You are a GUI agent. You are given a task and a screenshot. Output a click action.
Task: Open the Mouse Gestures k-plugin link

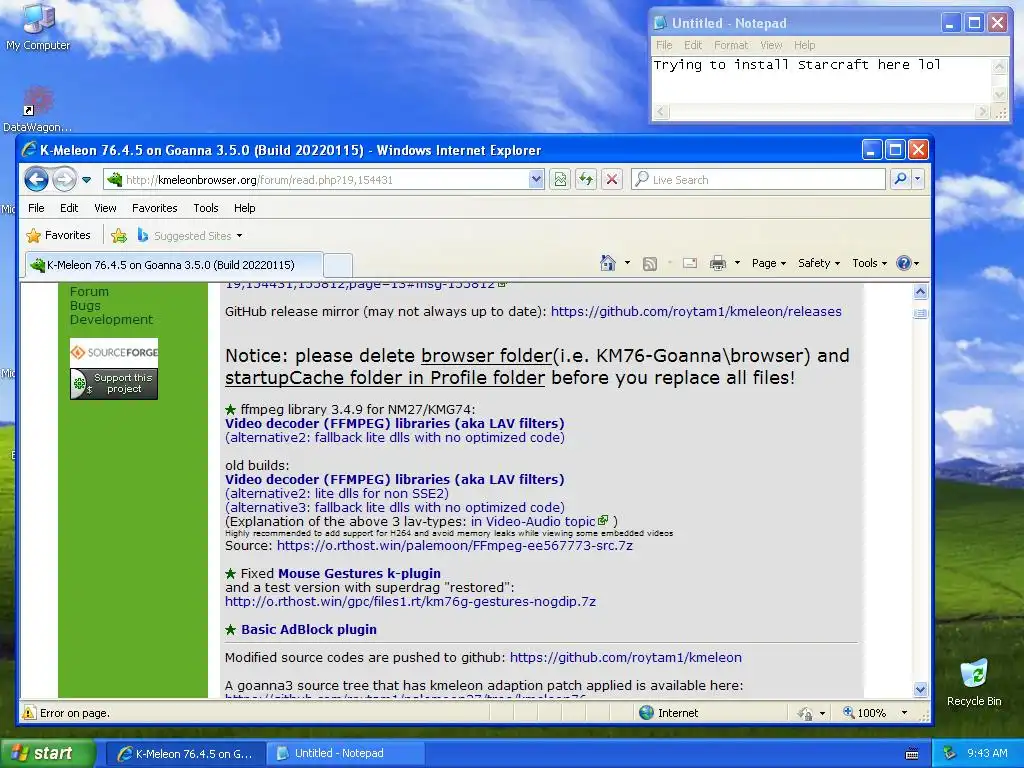pos(359,573)
